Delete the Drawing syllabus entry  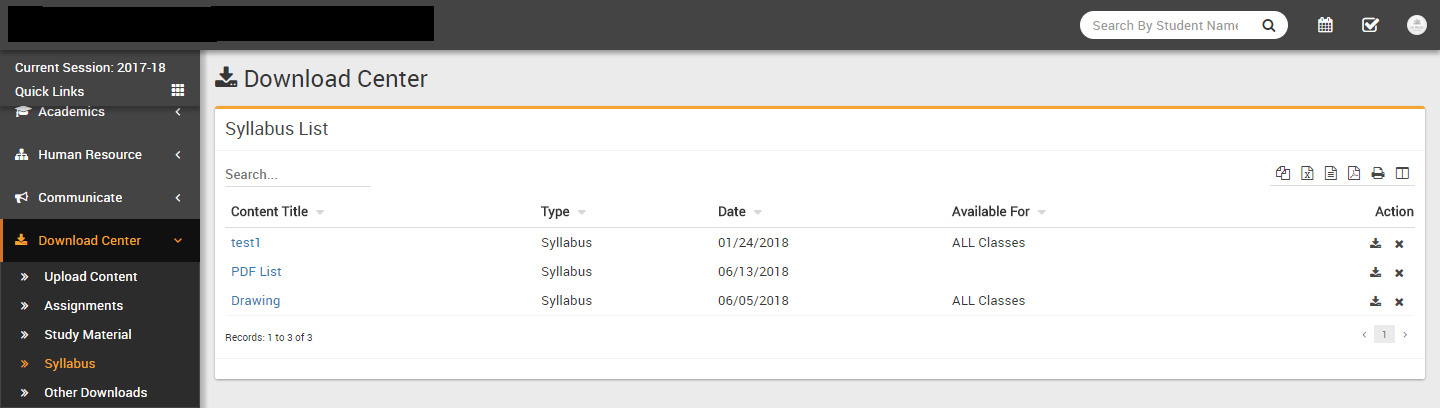[x=1399, y=302]
